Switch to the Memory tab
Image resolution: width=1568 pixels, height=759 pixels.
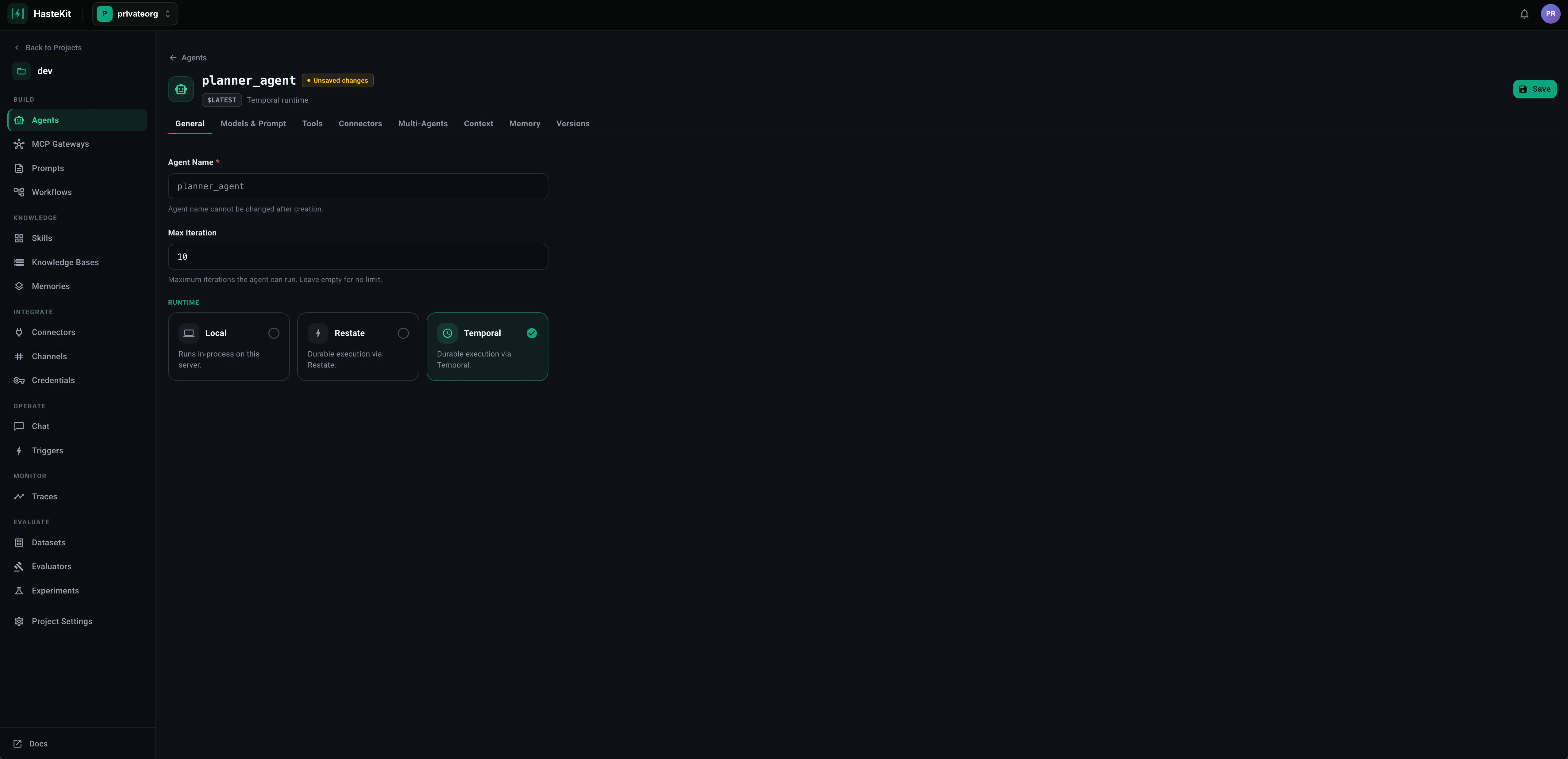[x=525, y=124]
